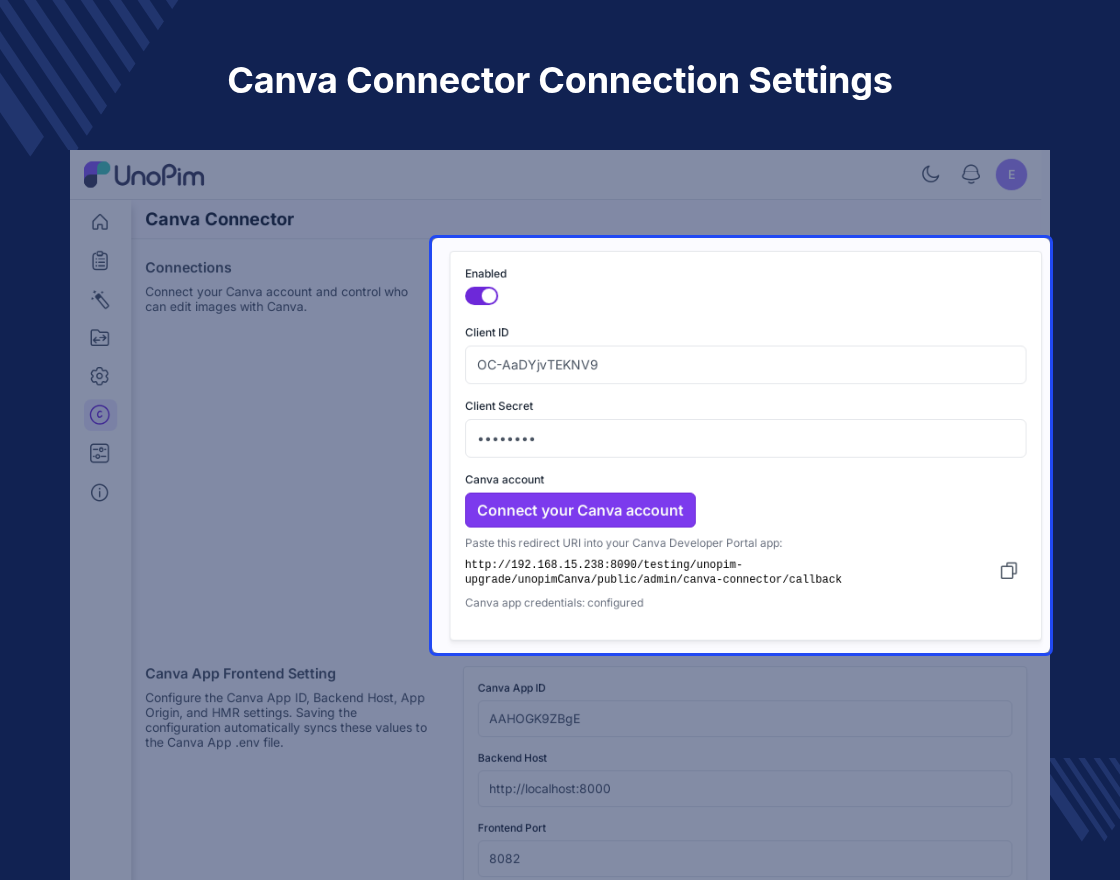
Task: Click the Client Secret label
Action: (499, 406)
